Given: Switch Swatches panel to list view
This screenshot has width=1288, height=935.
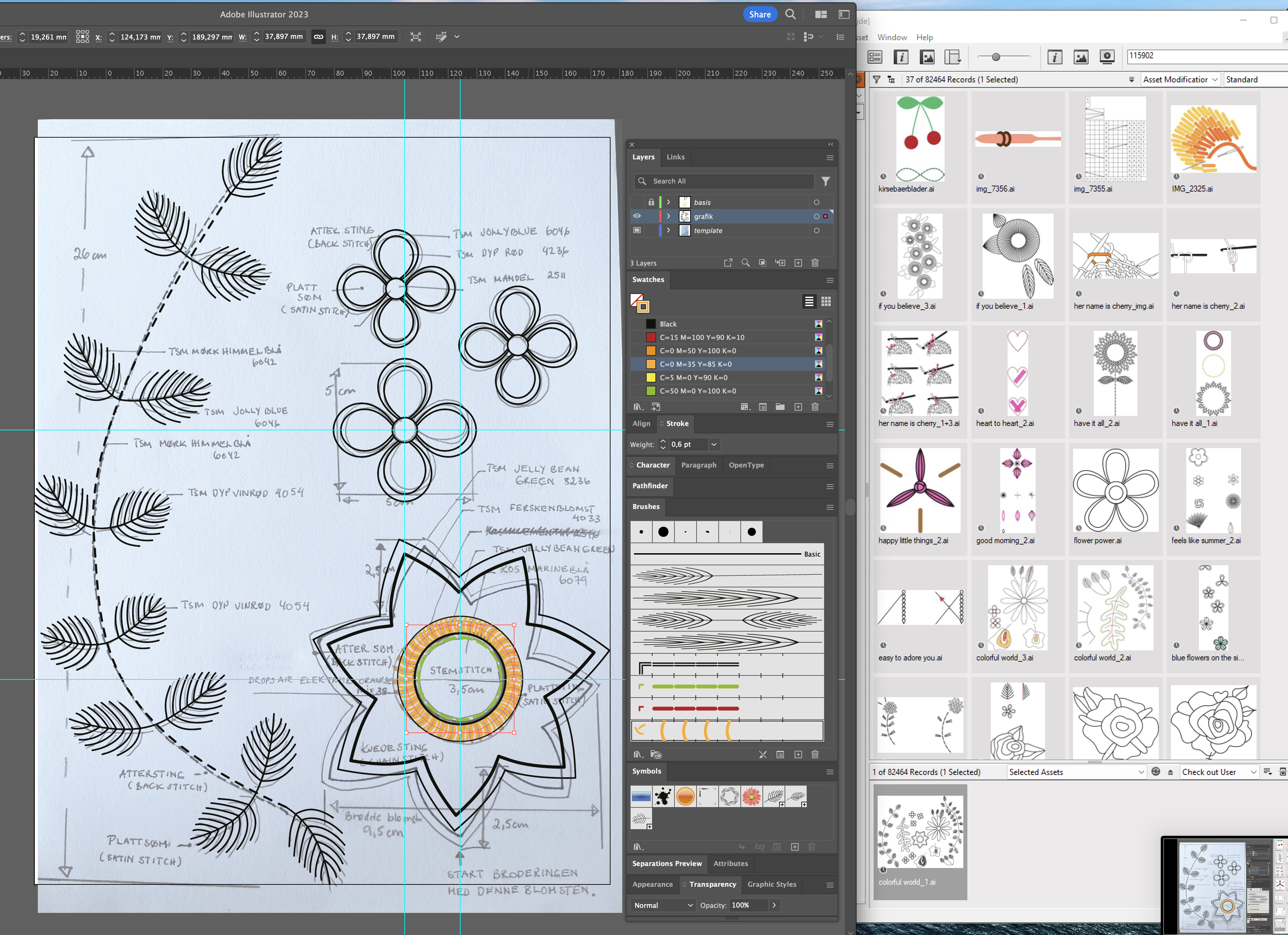Looking at the screenshot, I should 809,302.
